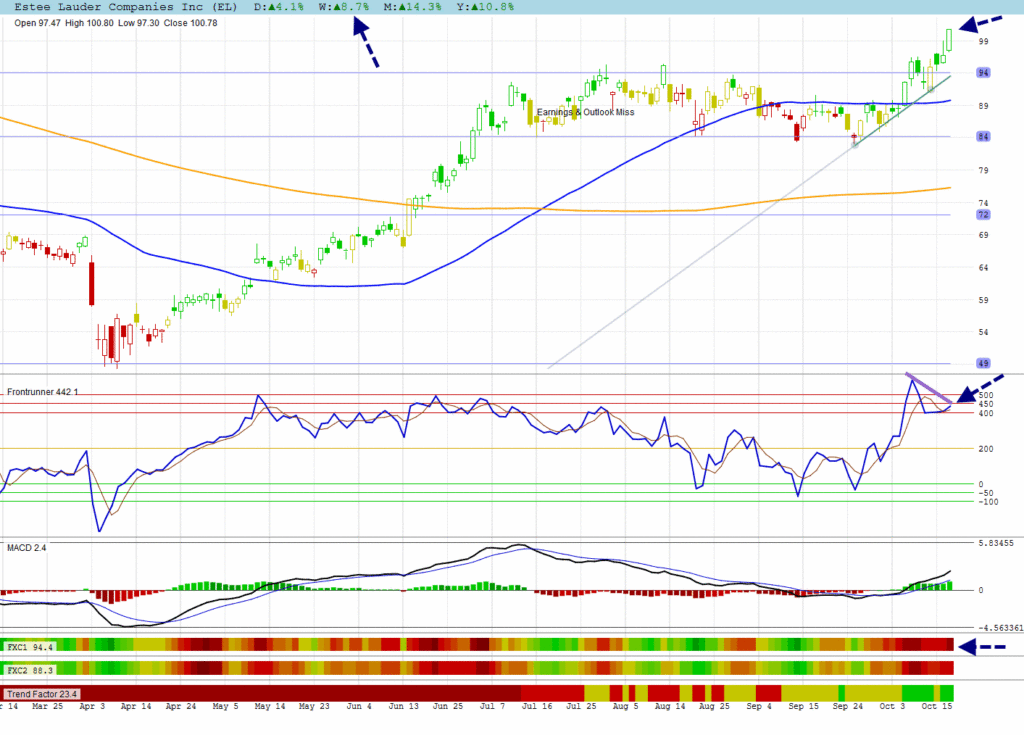This screenshot has height=735, width=1024.
Task: Click the dashed arrow pointing at weekly change
Action: (x=365, y=43)
